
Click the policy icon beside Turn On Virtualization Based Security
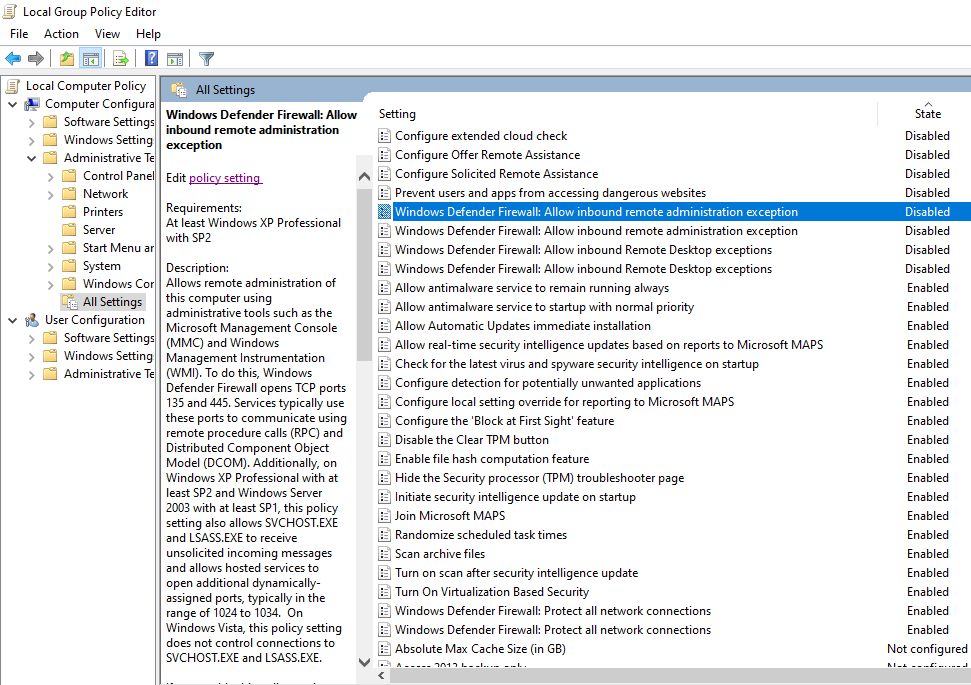[385, 591]
